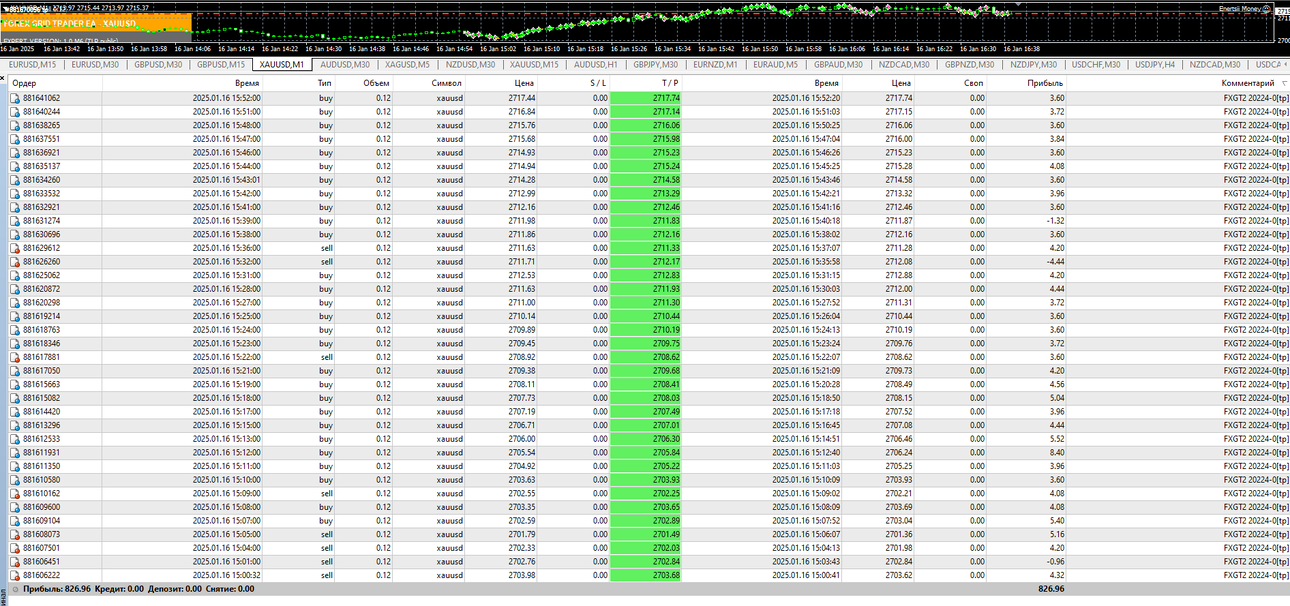Select the order icon for 881609104
The width and height of the screenshot is (1290, 606).
pyautogui.click(x=15, y=520)
